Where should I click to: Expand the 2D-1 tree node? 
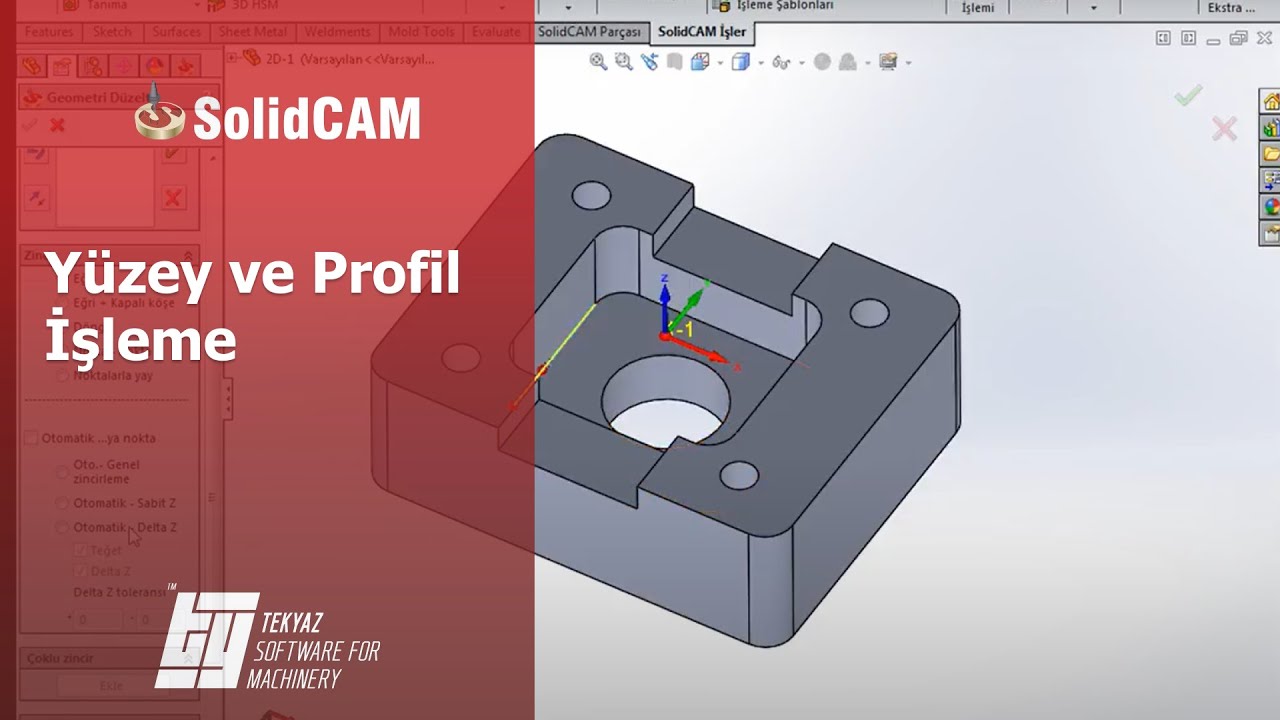tap(232, 59)
